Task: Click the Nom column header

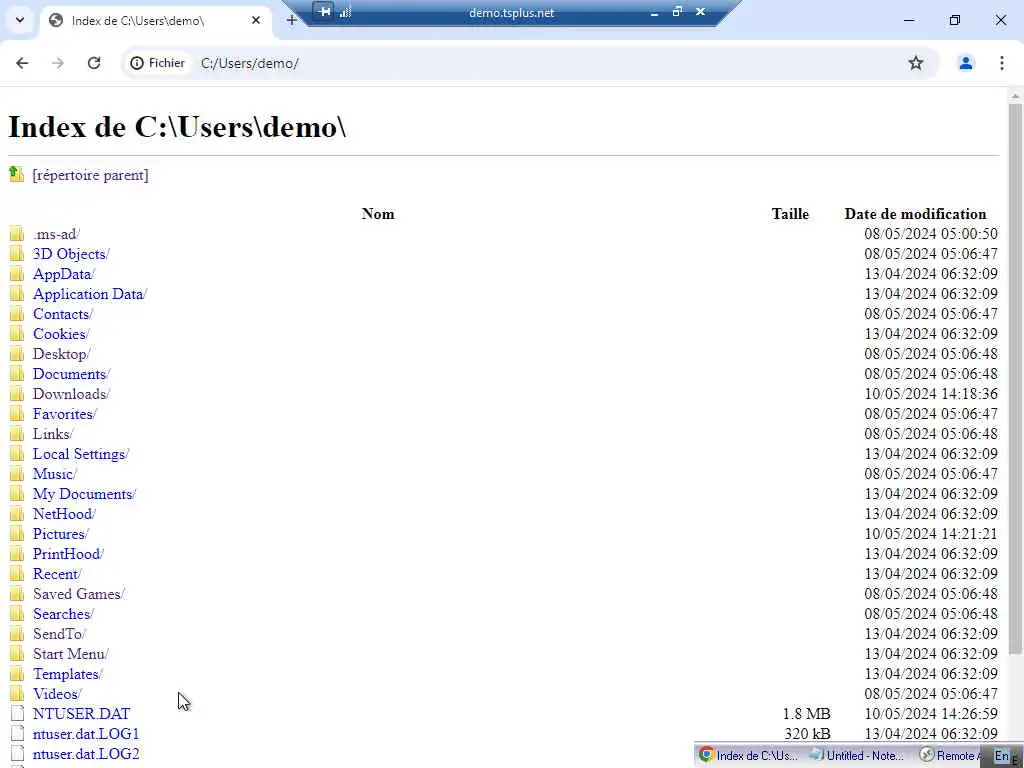Action: pyautogui.click(x=378, y=214)
